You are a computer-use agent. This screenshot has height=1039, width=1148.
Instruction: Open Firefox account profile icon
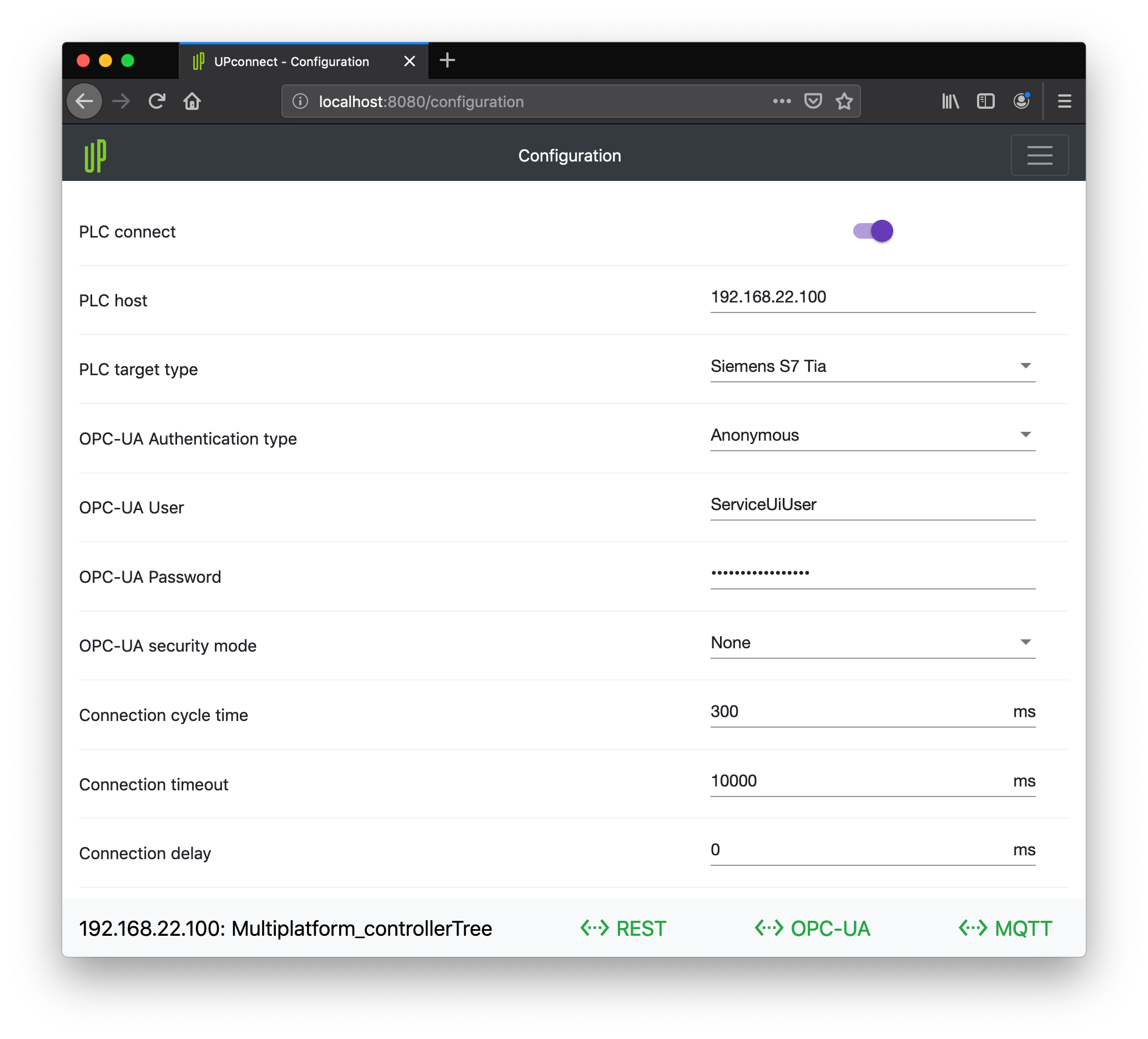tap(1021, 102)
